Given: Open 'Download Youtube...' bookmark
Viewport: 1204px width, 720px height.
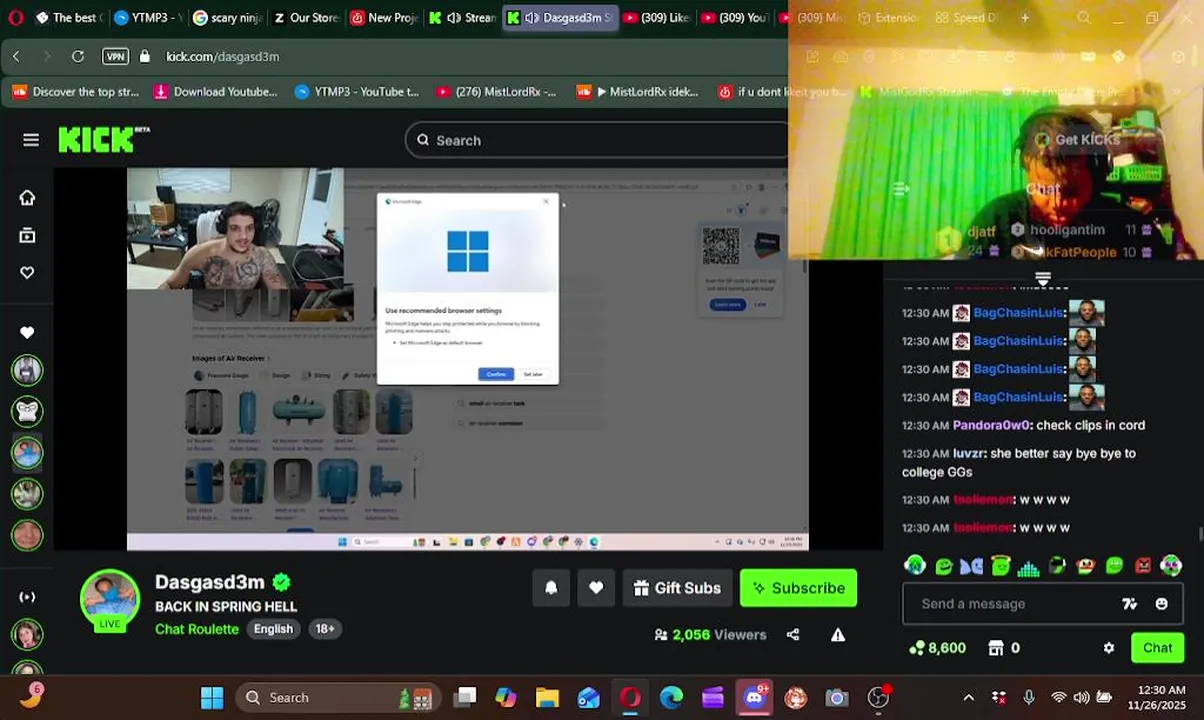Looking at the screenshot, I should tap(215, 92).
